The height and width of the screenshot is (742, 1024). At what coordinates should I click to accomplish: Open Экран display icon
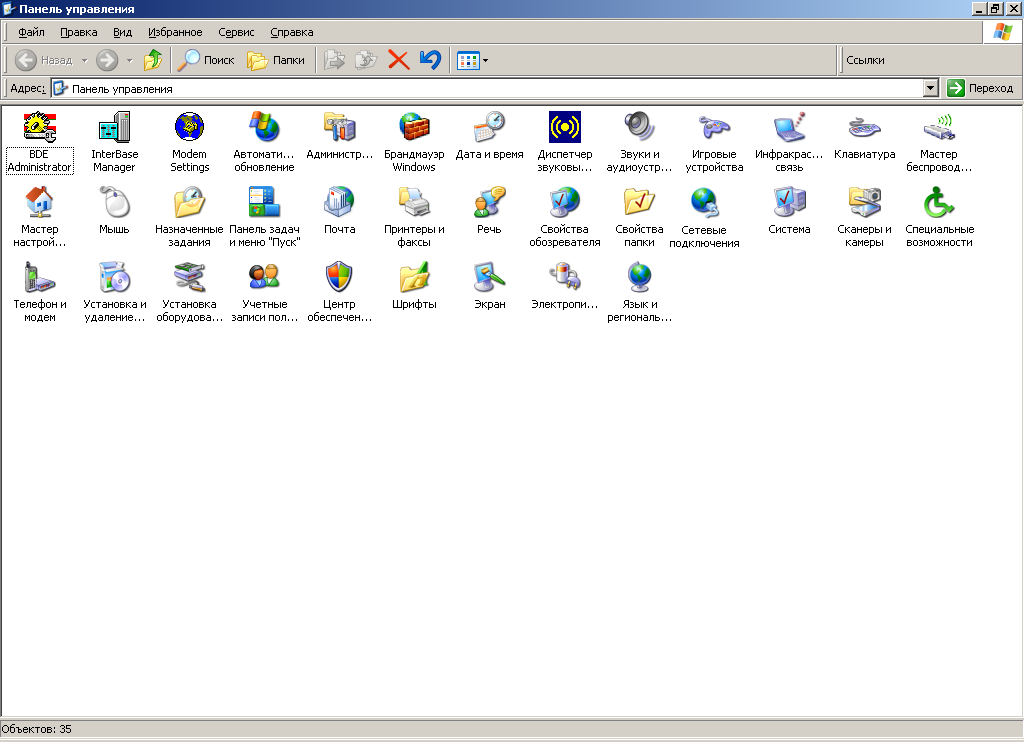point(489,277)
